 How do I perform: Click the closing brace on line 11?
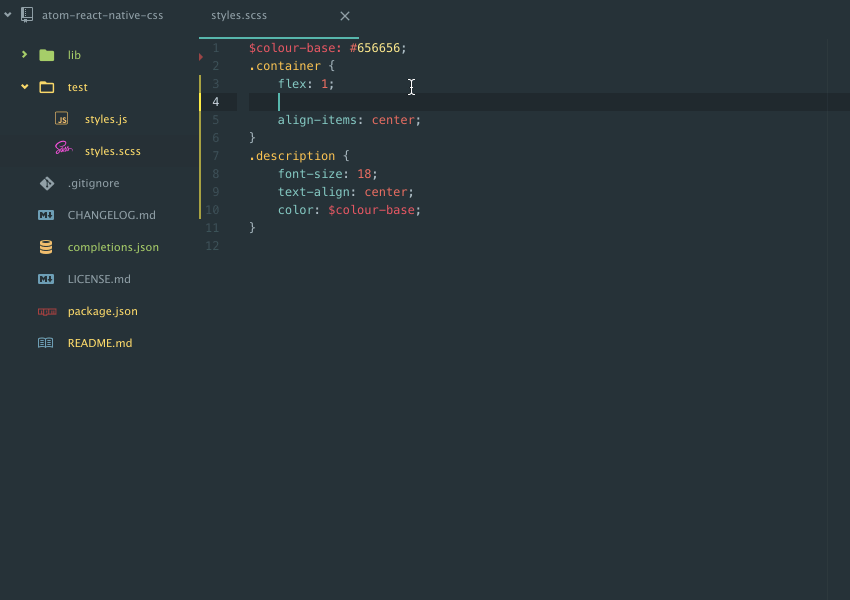[252, 228]
